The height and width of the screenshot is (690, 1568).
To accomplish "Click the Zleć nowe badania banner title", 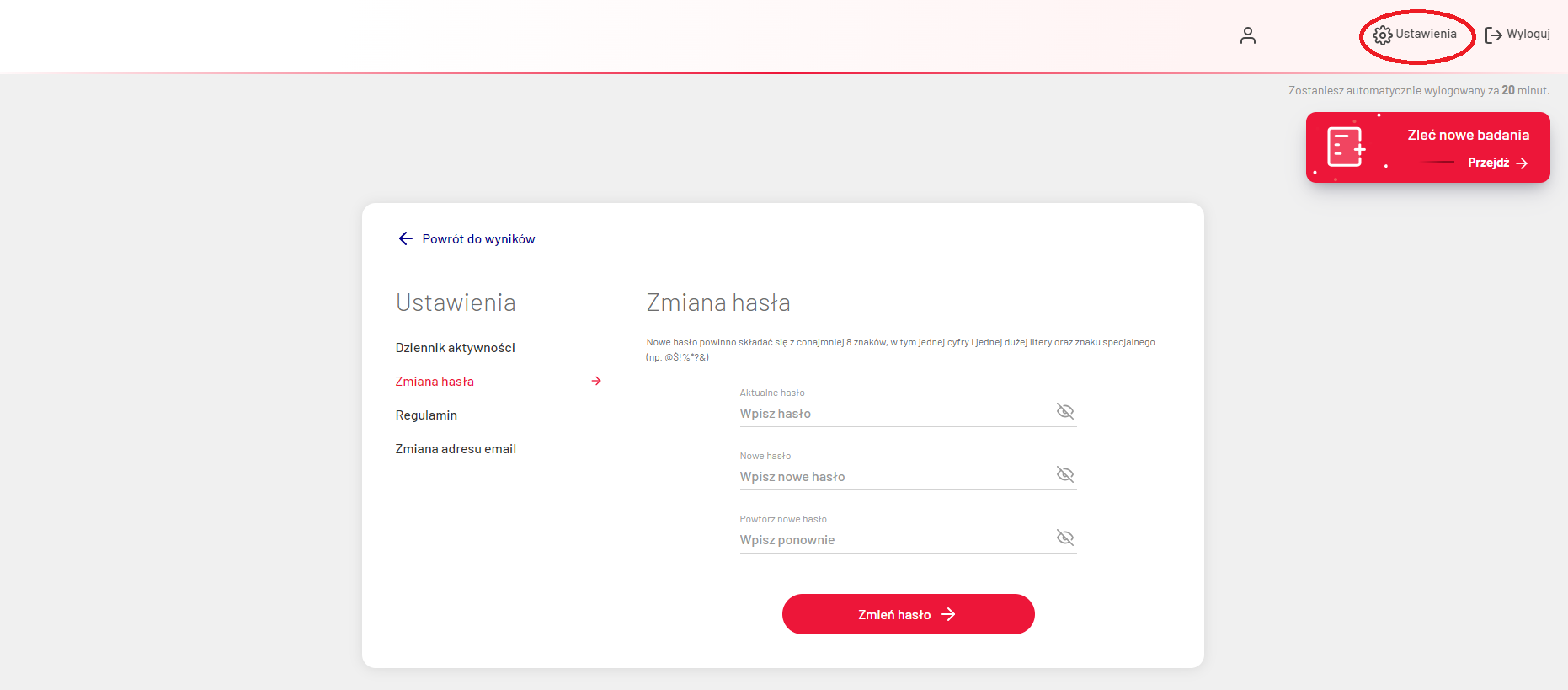I will pyautogui.click(x=1468, y=136).
